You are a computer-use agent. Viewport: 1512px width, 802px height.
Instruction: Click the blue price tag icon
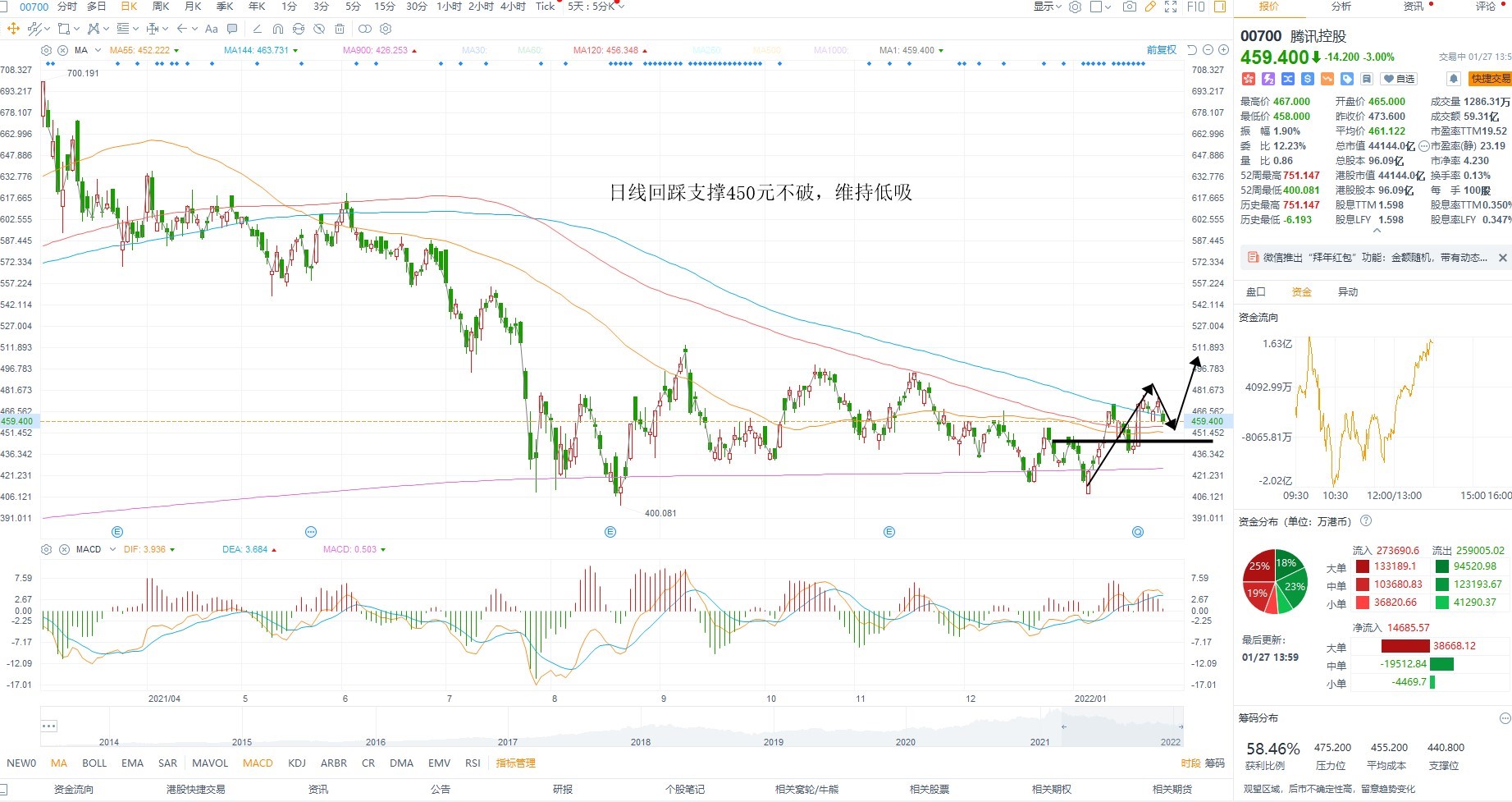(x=1347, y=79)
